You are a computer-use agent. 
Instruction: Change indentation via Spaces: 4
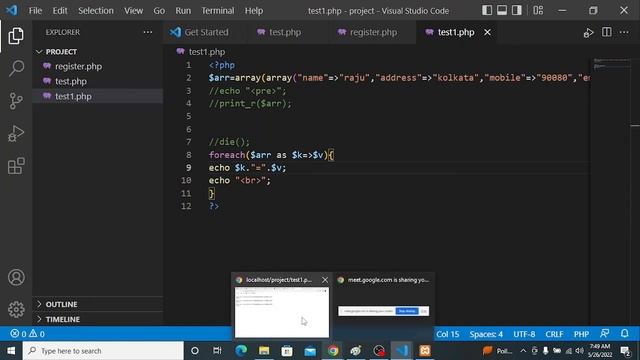486,334
